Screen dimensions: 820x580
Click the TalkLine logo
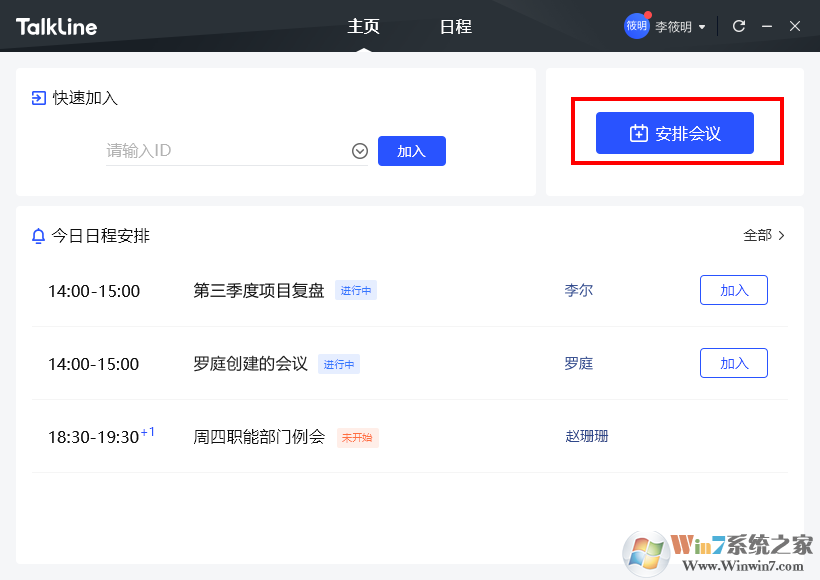click(x=56, y=27)
